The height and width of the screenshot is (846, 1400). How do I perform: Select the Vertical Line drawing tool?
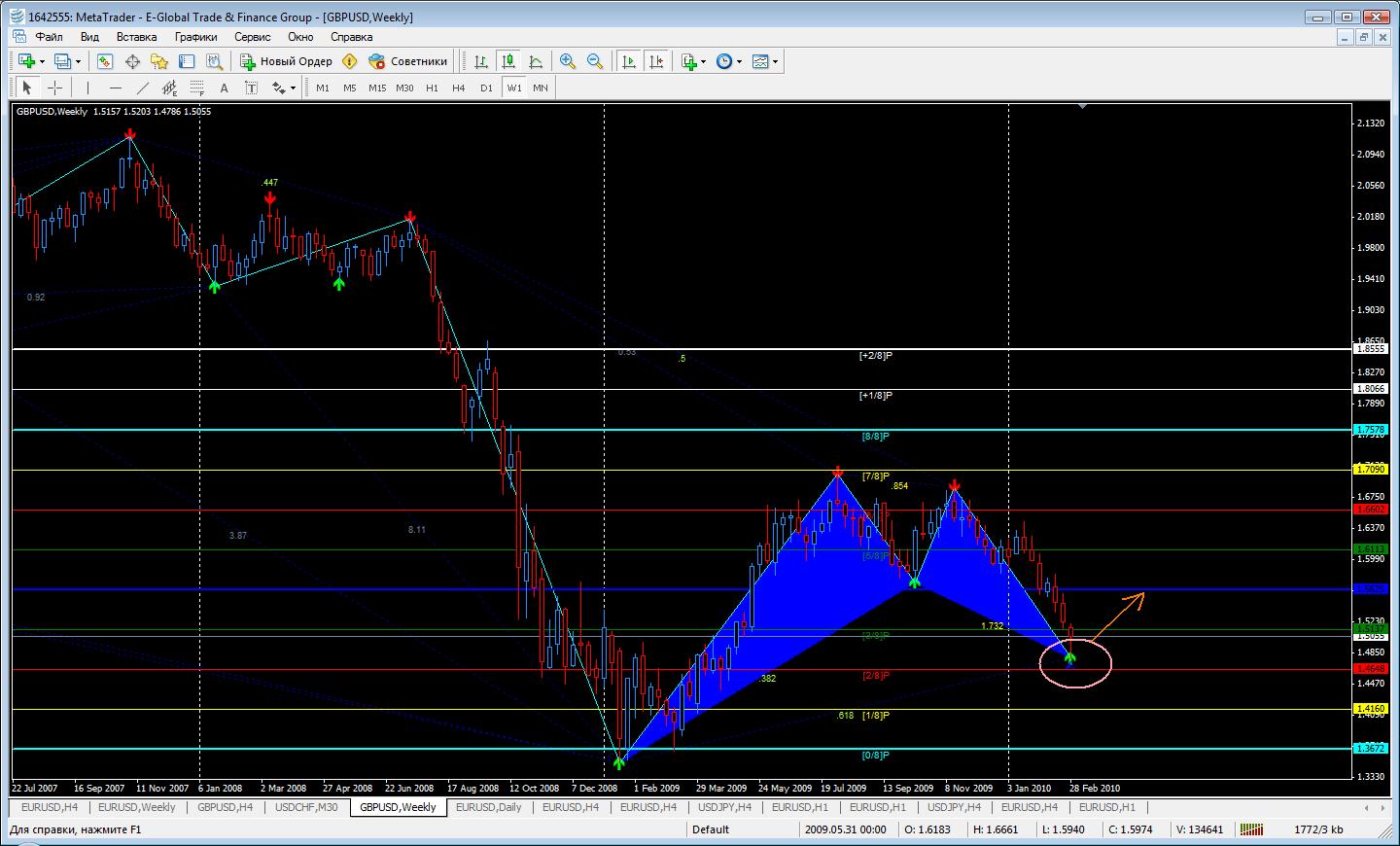[87, 88]
